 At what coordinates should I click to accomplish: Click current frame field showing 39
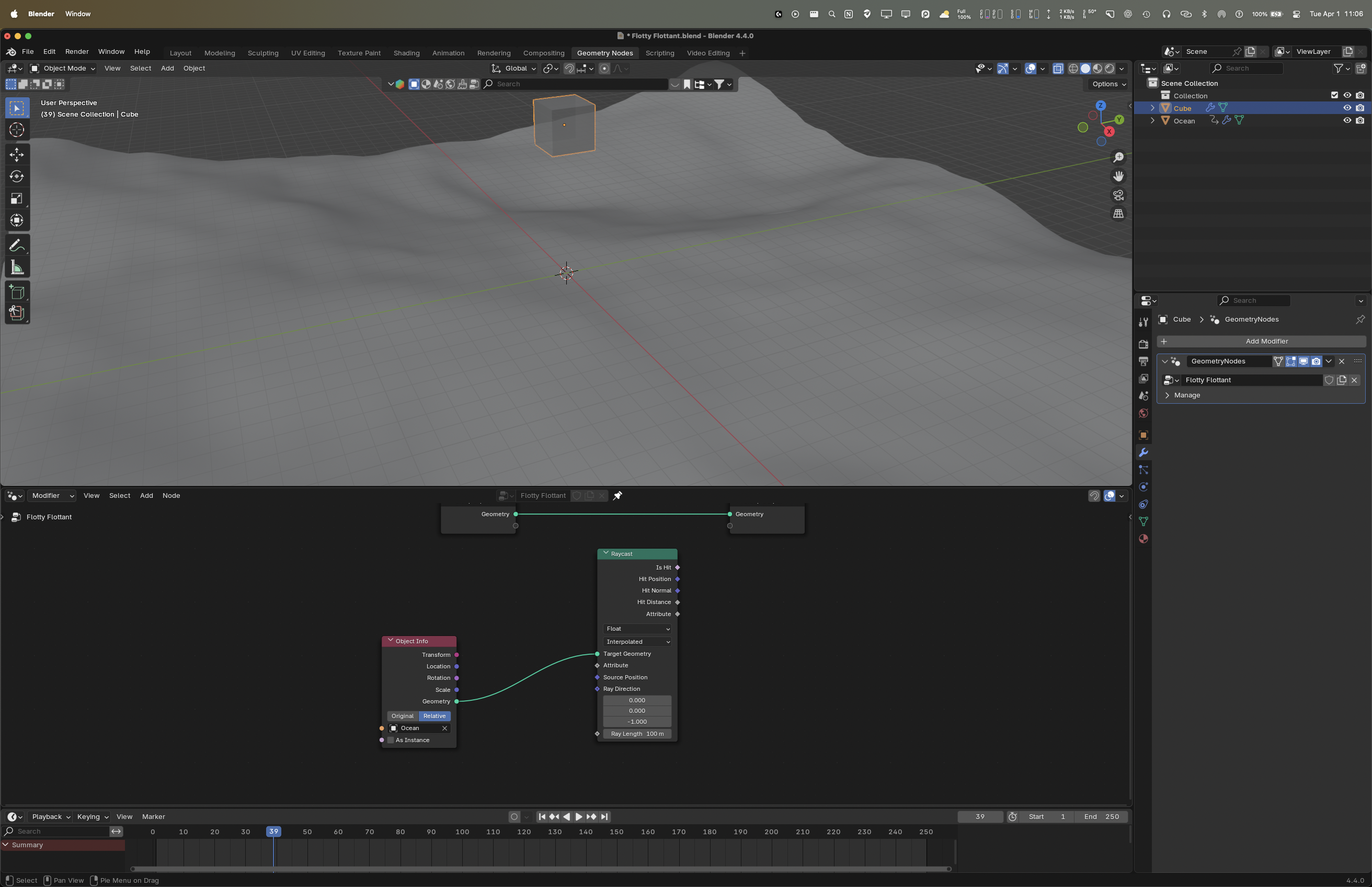980,817
